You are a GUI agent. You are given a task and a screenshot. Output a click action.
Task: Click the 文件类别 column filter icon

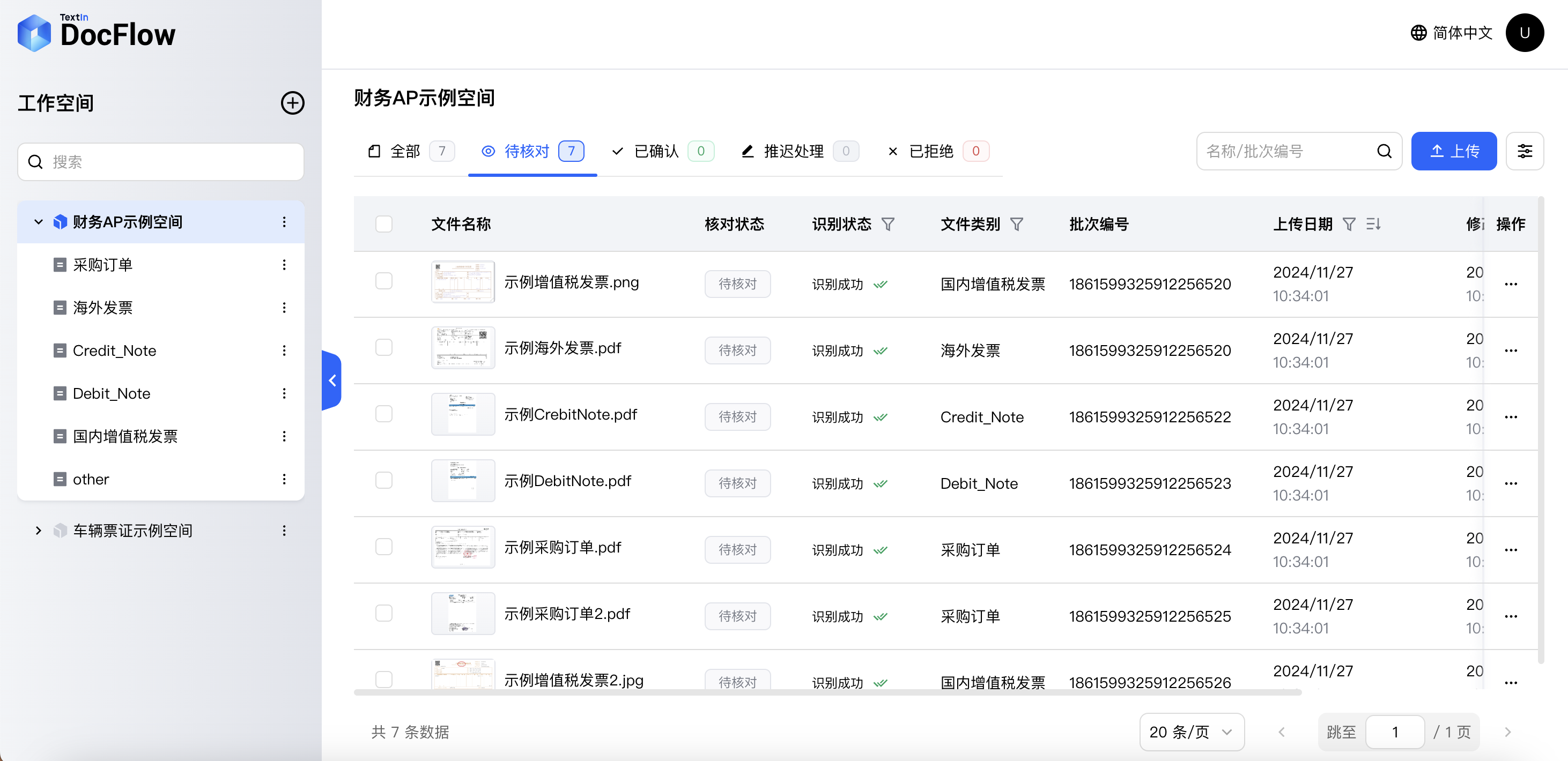[1017, 225]
